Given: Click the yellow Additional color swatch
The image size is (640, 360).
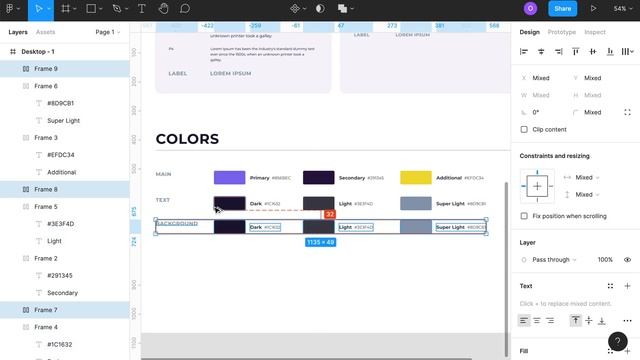Looking at the screenshot, I should coord(416,178).
